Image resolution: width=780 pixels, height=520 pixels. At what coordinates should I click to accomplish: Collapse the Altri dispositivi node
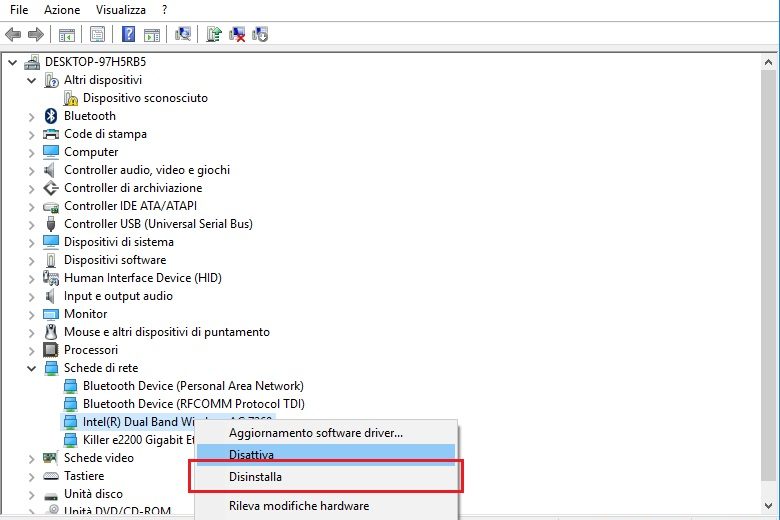(x=31, y=80)
